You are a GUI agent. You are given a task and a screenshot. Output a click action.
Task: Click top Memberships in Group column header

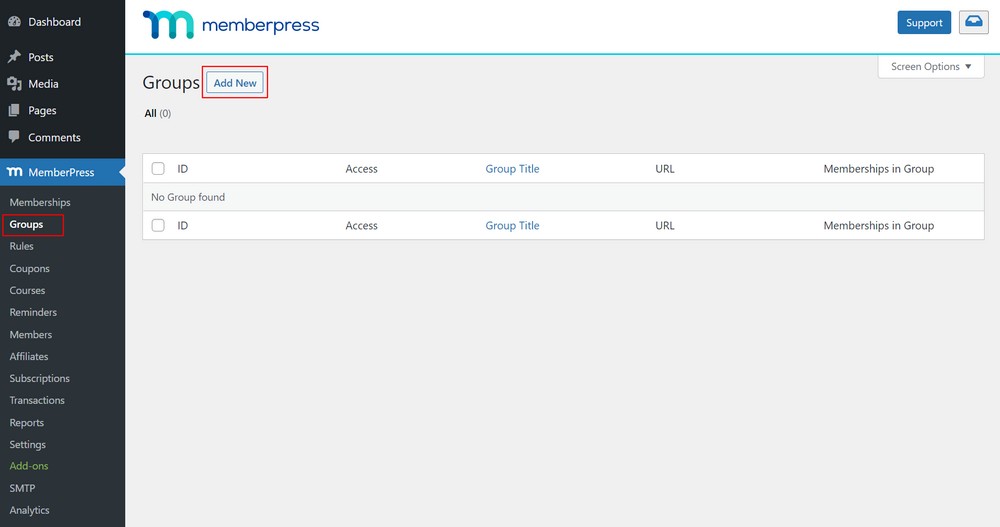[x=878, y=168]
